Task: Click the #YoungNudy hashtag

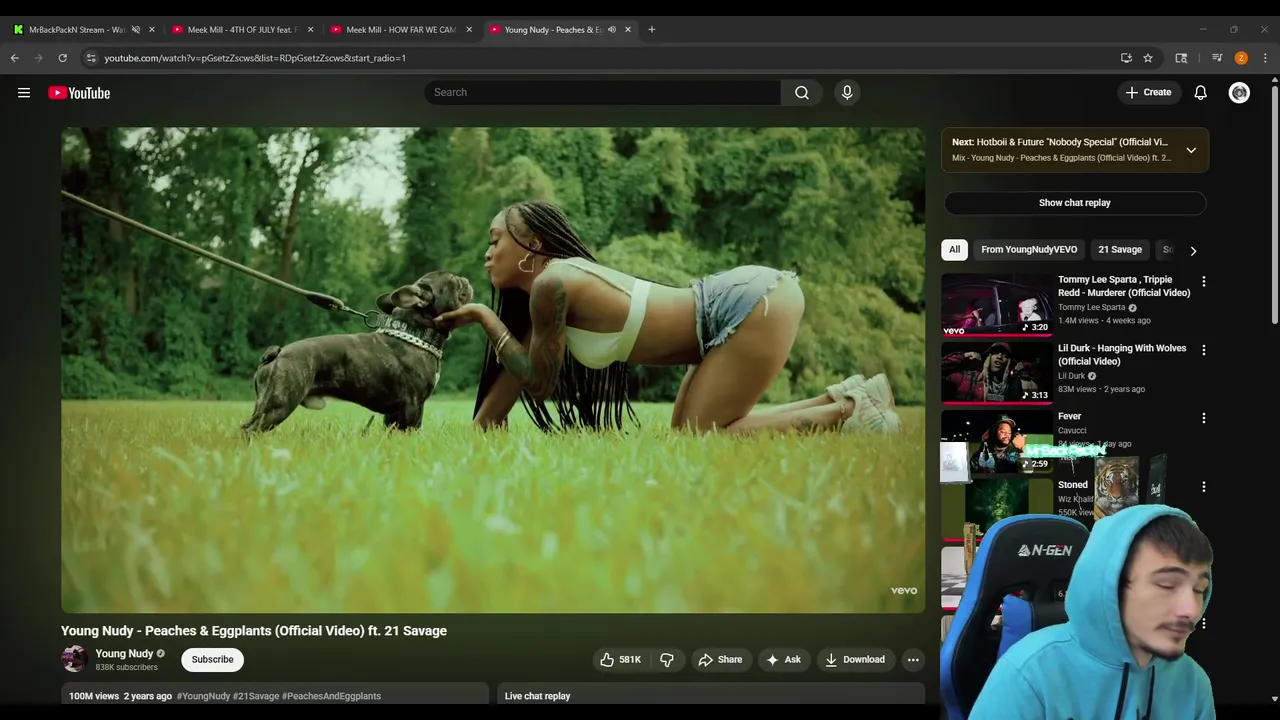Action: click(x=203, y=696)
